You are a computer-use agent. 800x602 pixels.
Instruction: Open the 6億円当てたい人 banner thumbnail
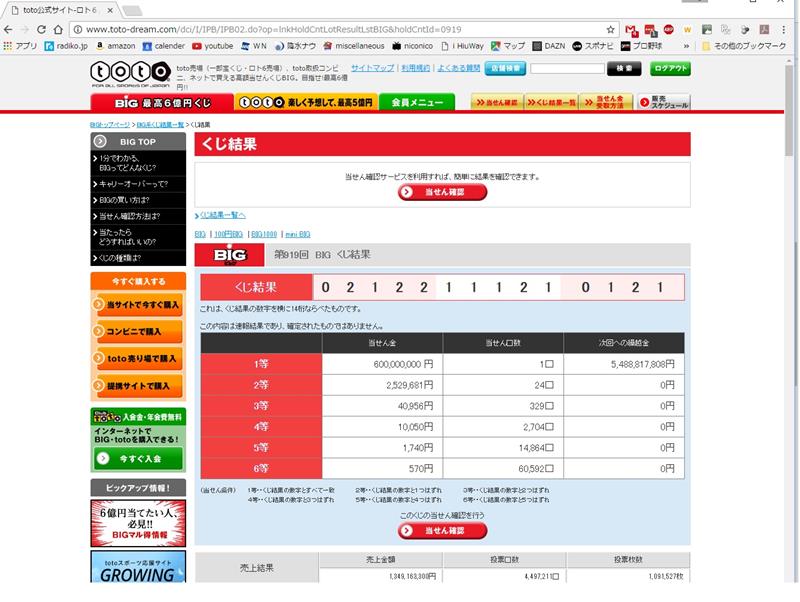[138, 523]
